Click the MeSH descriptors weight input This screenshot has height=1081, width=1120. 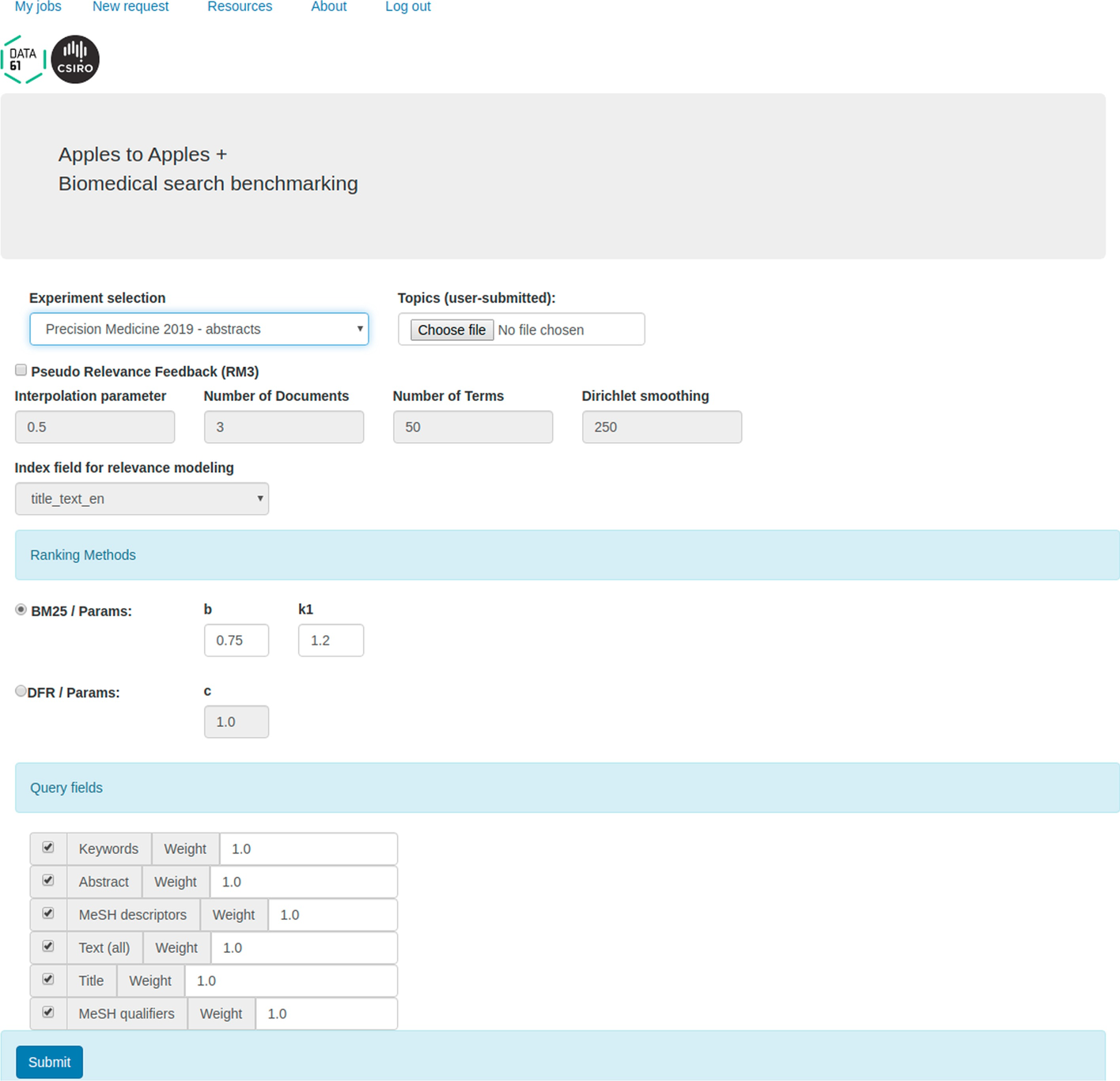tap(333, 915)
